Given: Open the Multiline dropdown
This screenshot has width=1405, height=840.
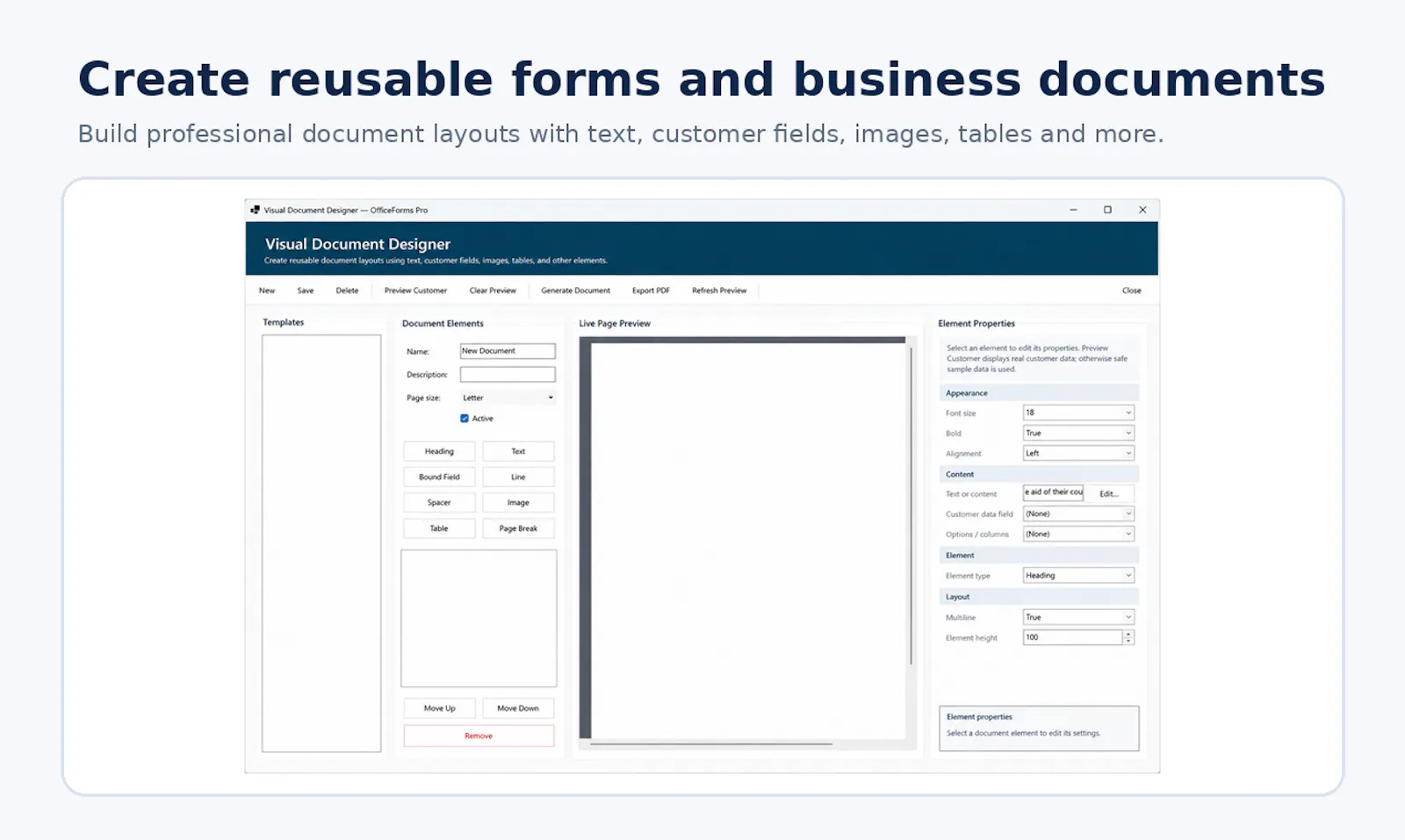Looking at the screenshot, I should (x=1078, y=617).
